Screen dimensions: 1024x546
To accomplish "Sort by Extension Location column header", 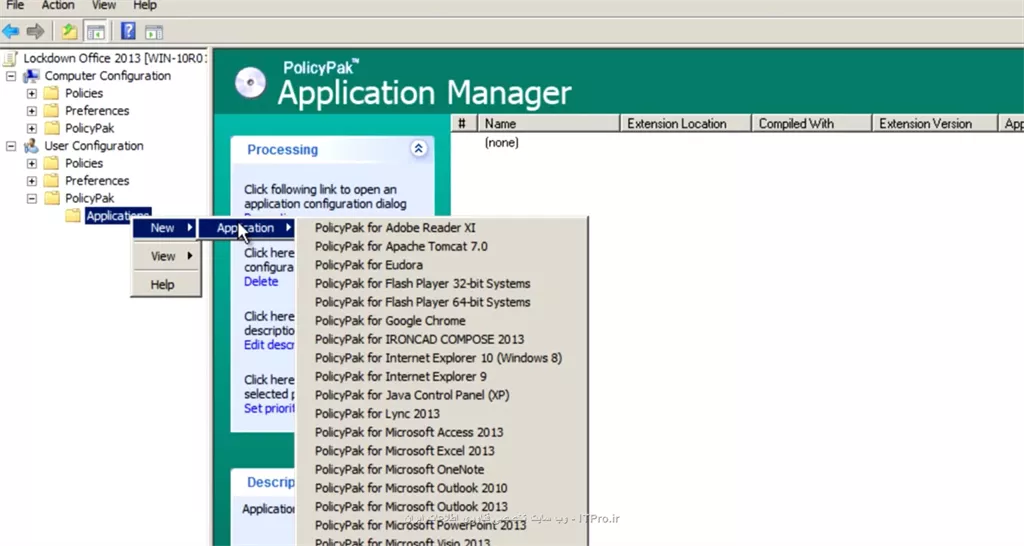I will [x=686, y=123].
